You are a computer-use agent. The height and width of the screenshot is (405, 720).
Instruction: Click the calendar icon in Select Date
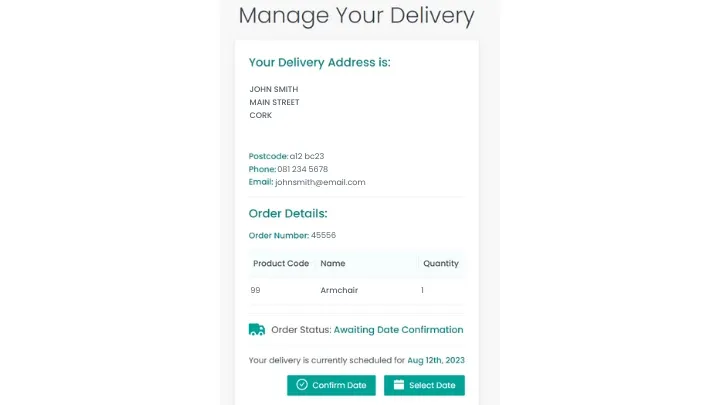(x=399, y=385)
